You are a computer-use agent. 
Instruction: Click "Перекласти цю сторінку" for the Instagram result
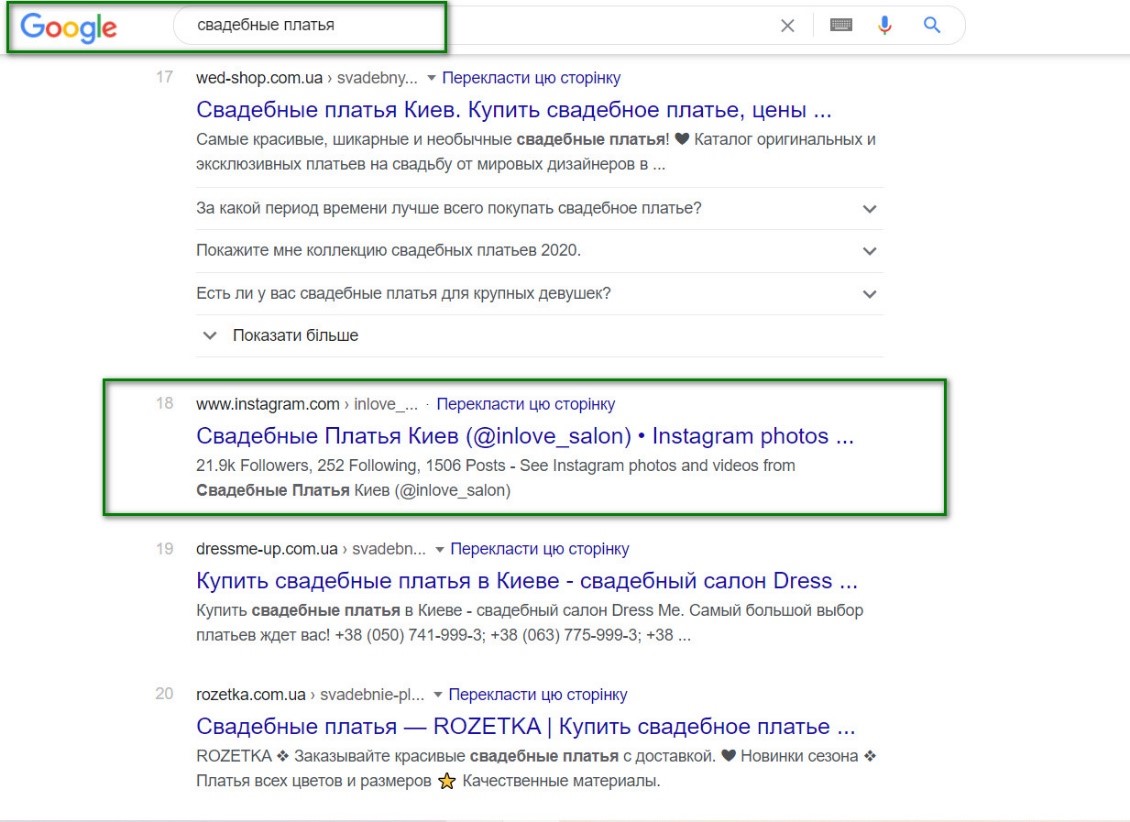(x=526, y=404)
